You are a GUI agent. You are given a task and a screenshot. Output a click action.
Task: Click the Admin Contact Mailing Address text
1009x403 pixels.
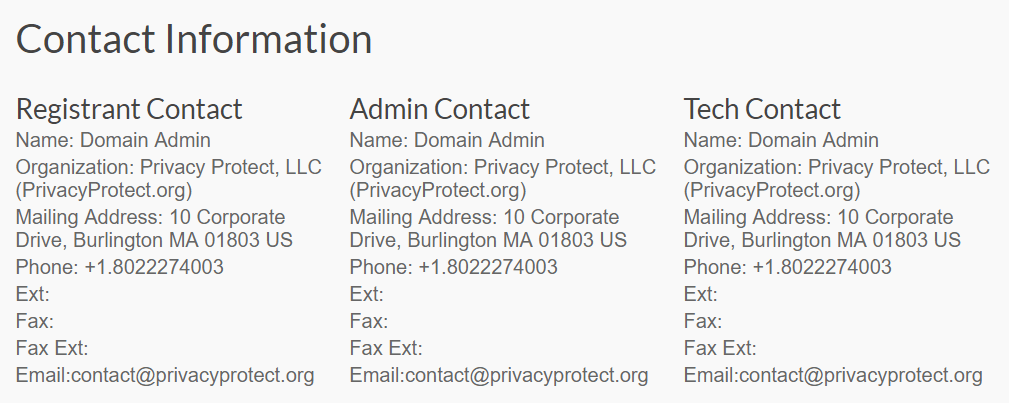[488, 229]
